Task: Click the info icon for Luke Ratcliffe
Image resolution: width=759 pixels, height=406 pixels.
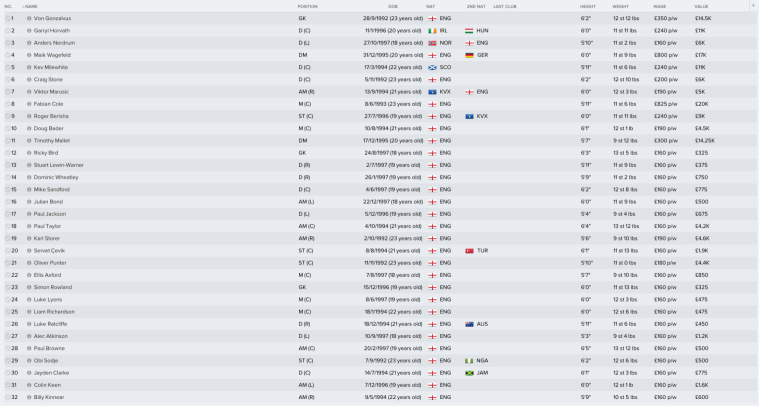Action: (29, 323)
